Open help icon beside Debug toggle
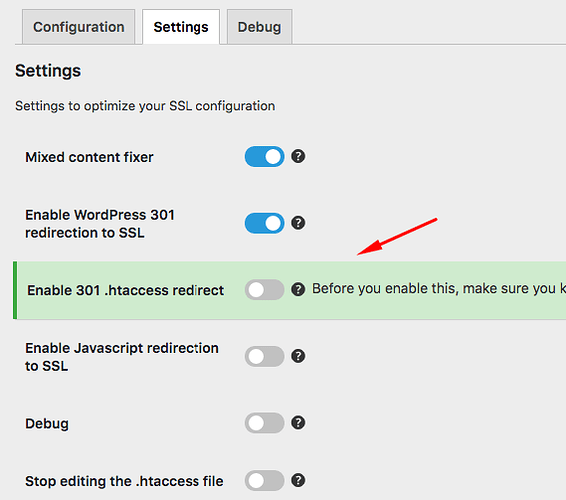 coord(298,422)
